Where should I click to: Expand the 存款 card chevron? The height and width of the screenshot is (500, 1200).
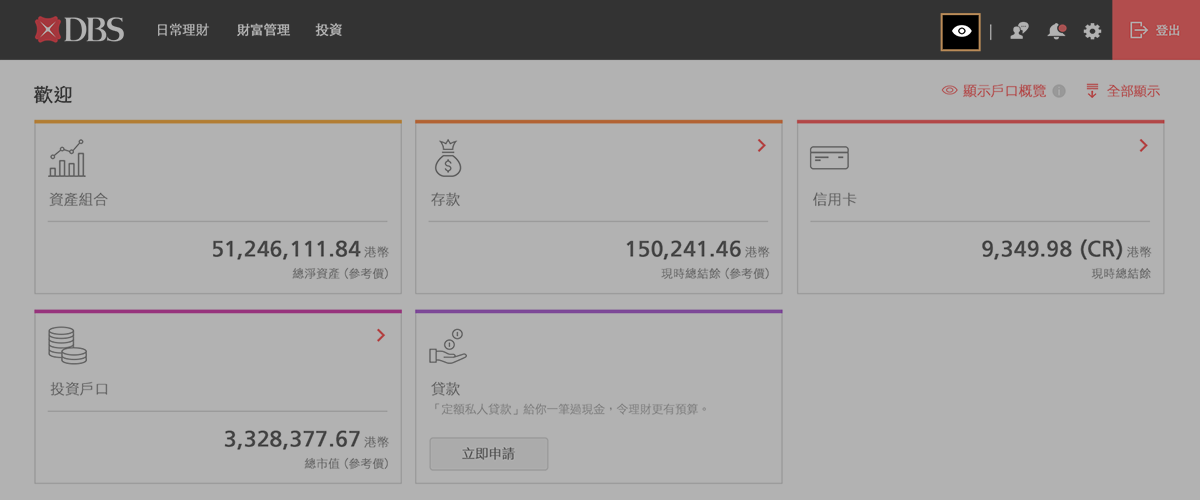pyautogui.click(x=761, y=146)
